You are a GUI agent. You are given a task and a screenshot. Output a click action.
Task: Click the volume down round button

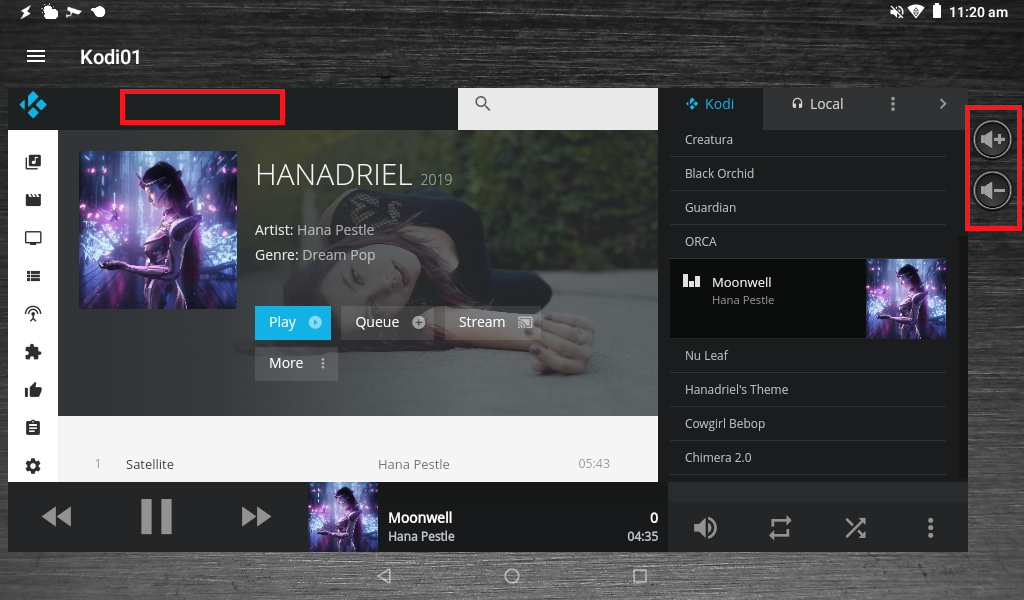992,191
